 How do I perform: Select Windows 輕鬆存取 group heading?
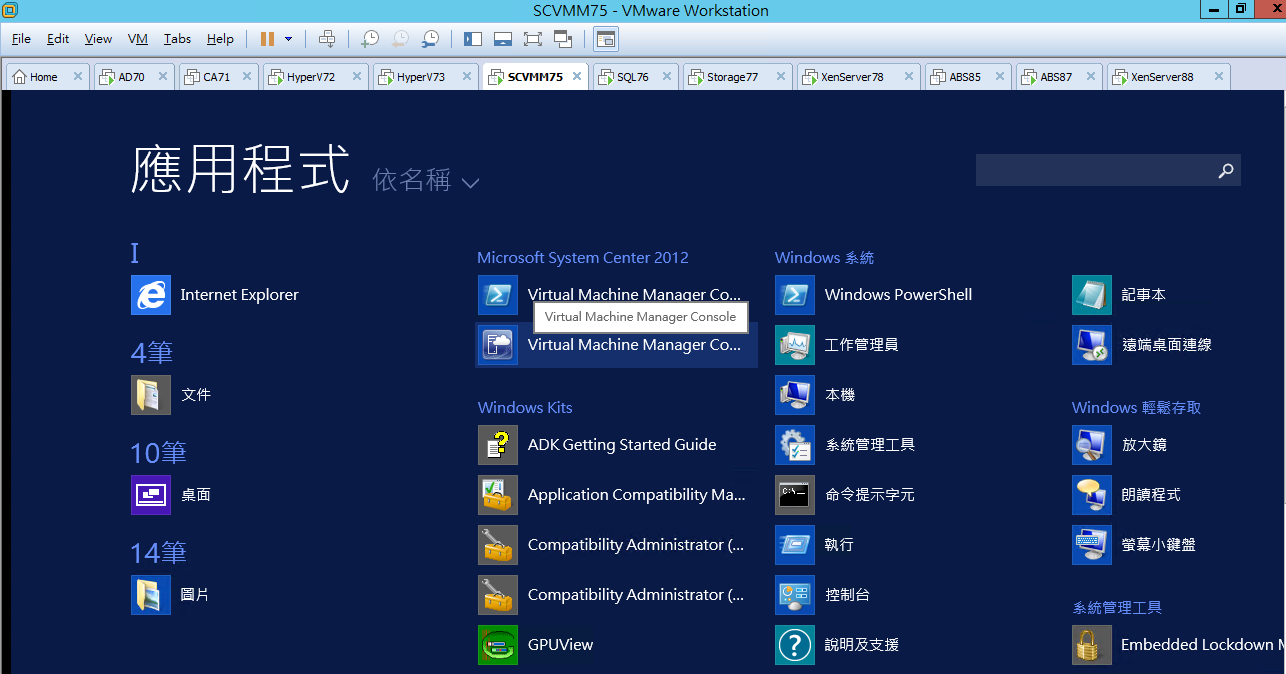click(1137, 408)
